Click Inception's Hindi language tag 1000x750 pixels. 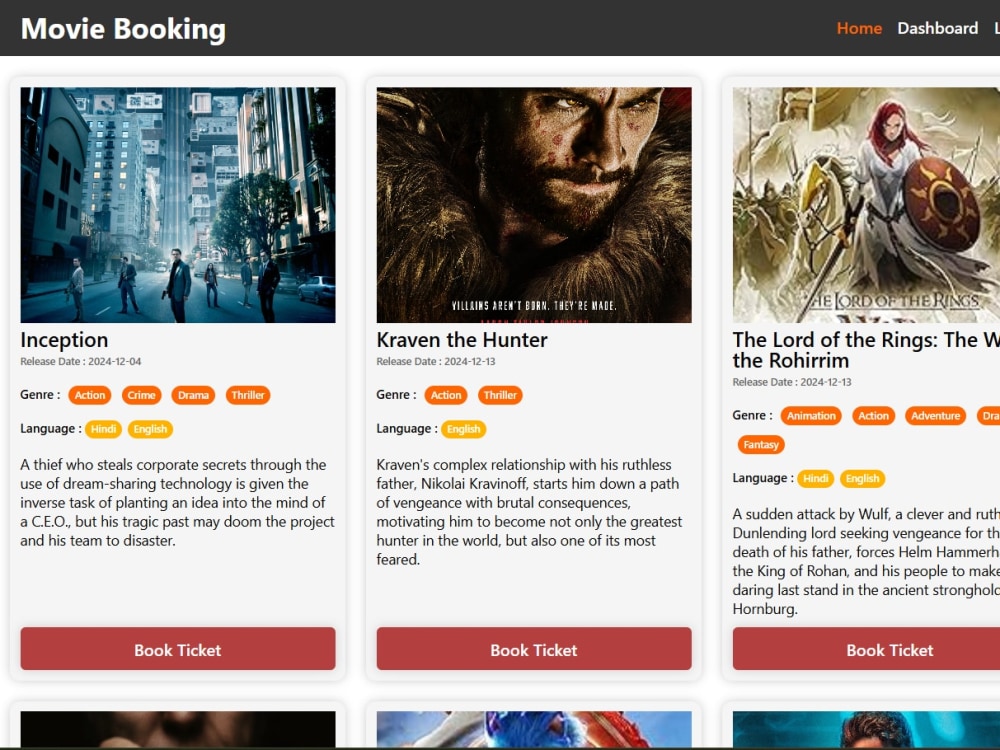[103, 429]
